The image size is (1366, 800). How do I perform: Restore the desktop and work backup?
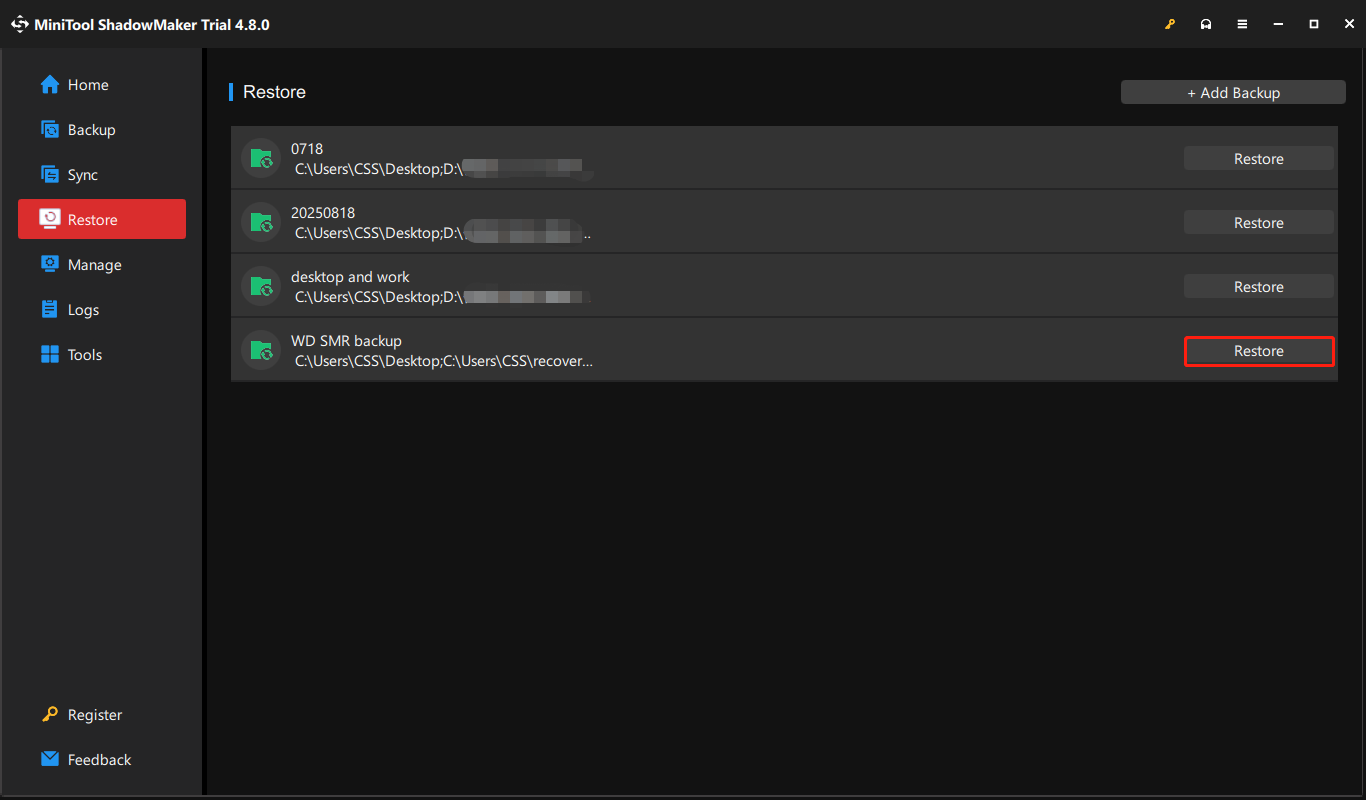[1259, 286]
